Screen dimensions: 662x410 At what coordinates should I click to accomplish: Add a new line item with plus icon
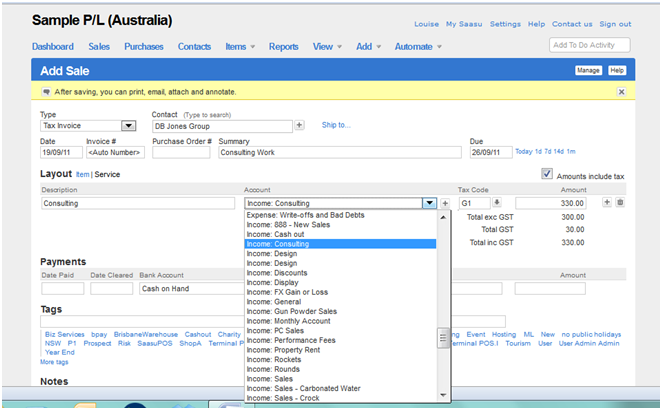(606, 203)
